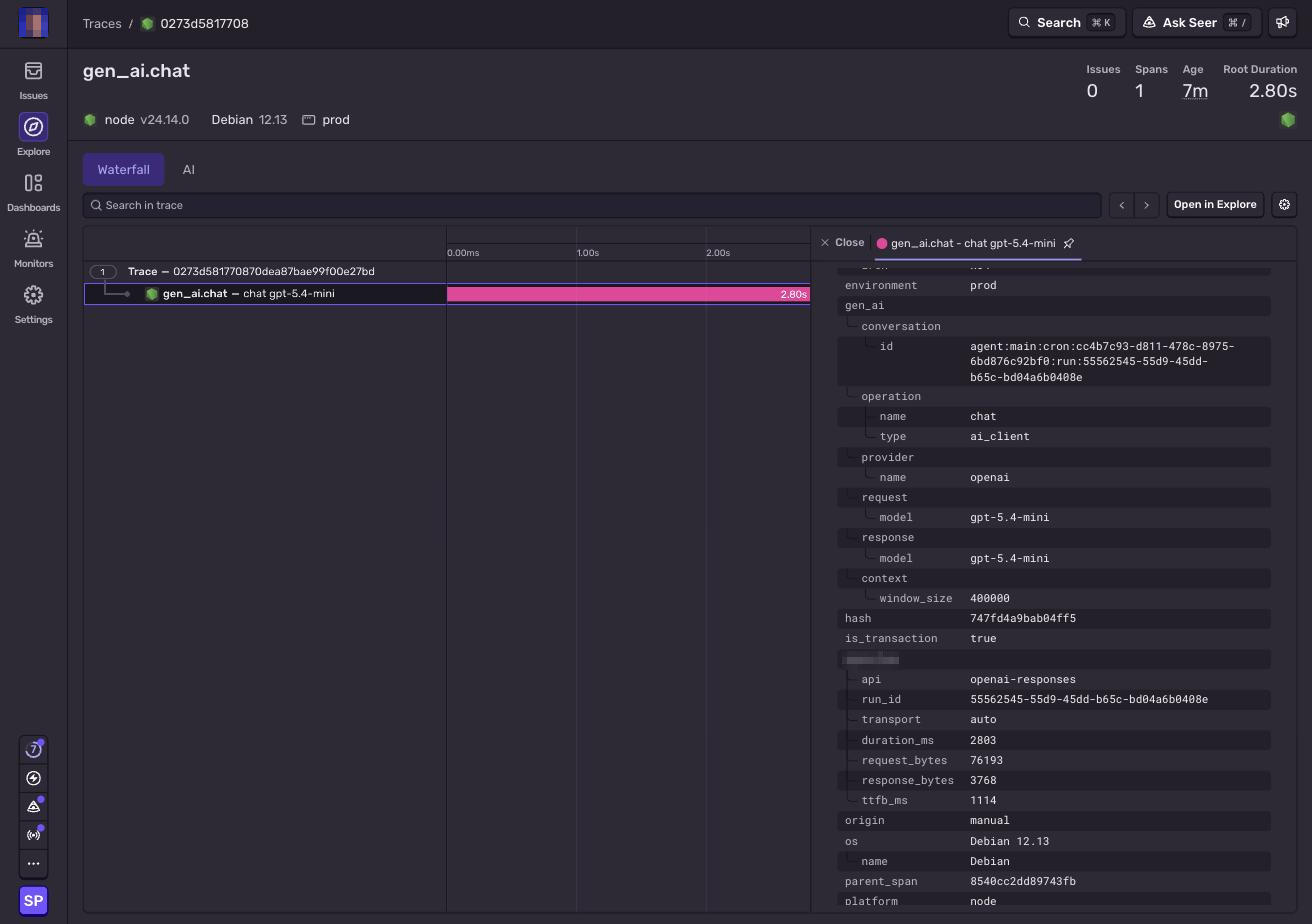1312x924 pixels.
Task: Click the environment prod attribute value
Action: tap(983, 285)
